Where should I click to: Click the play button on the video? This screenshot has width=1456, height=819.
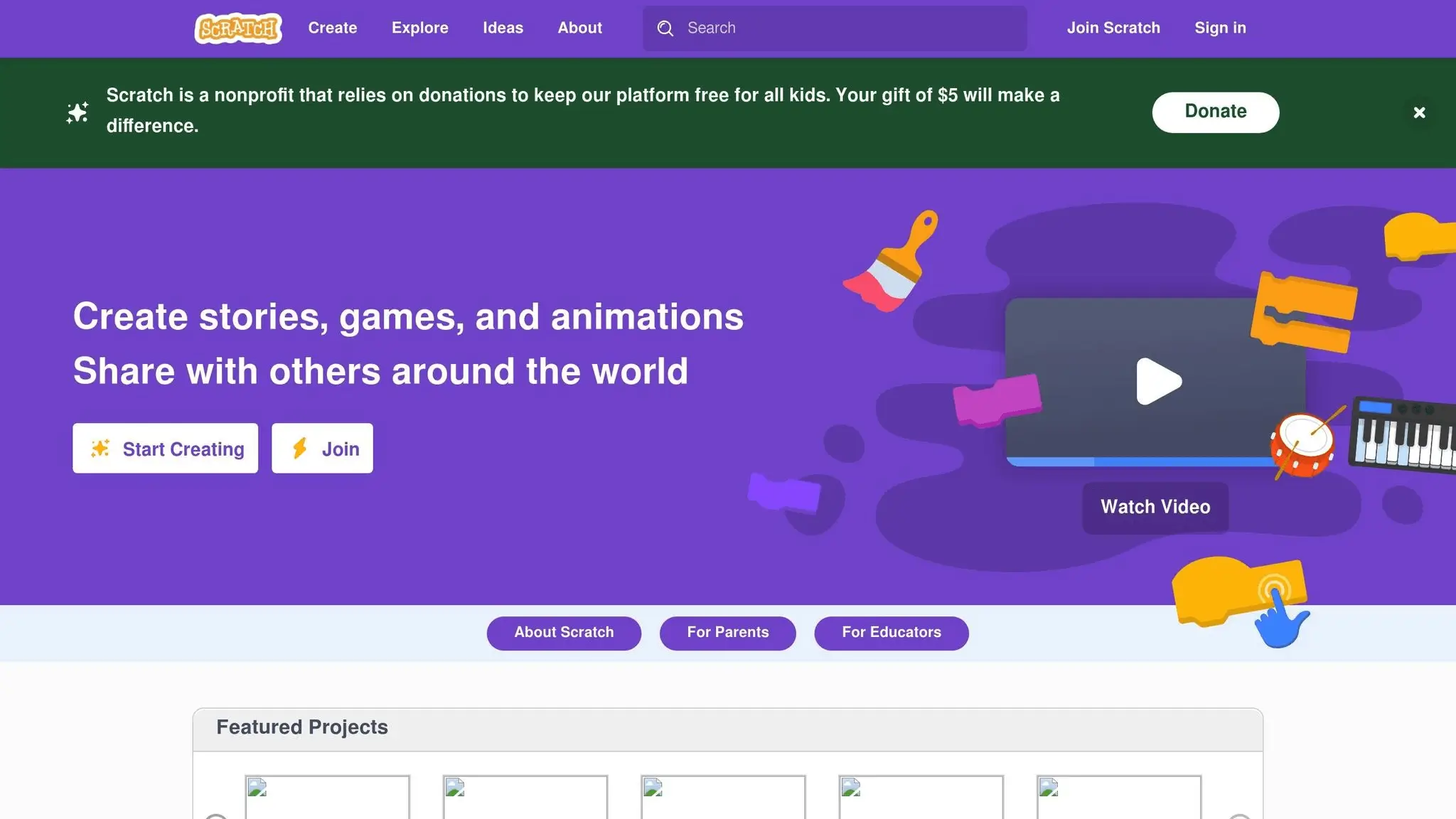1157,380
